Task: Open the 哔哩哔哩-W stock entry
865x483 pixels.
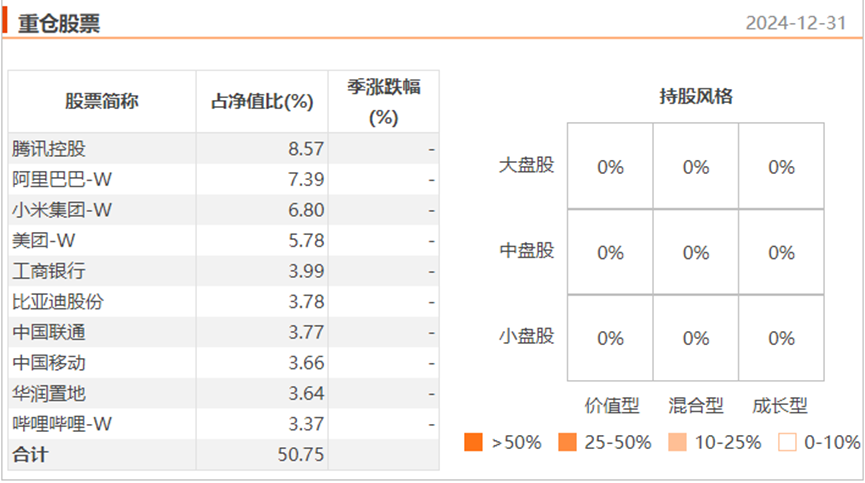Action: [x=61, y=424]
